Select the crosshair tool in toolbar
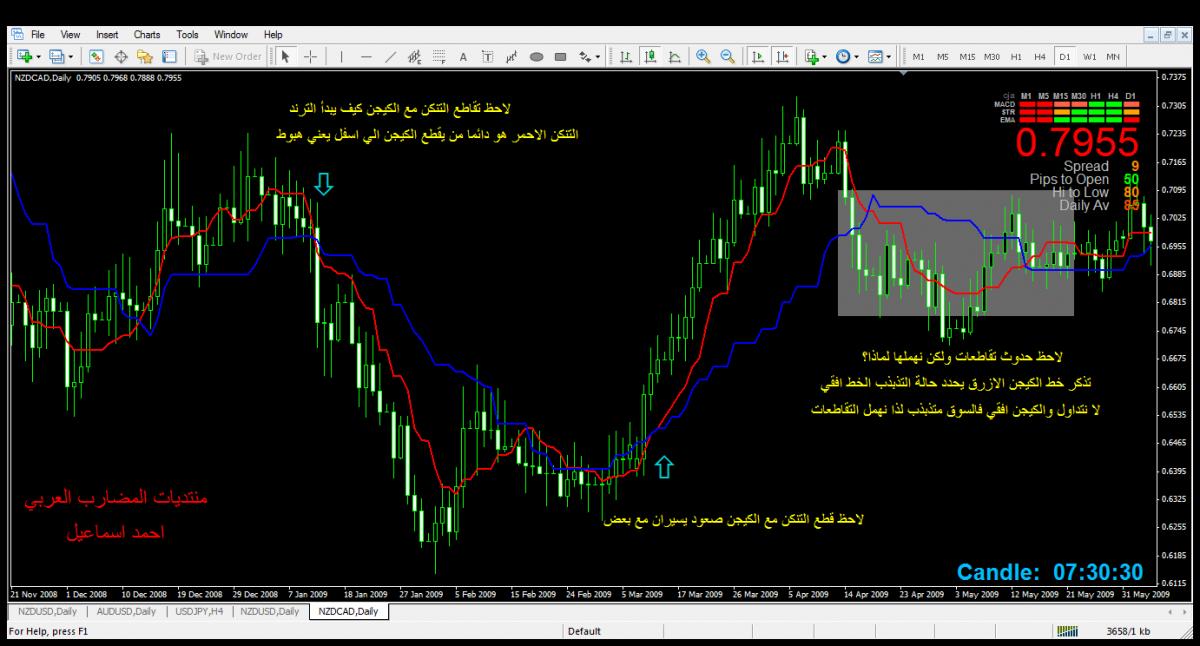1200x646 pixels. (x=310, y=57)
